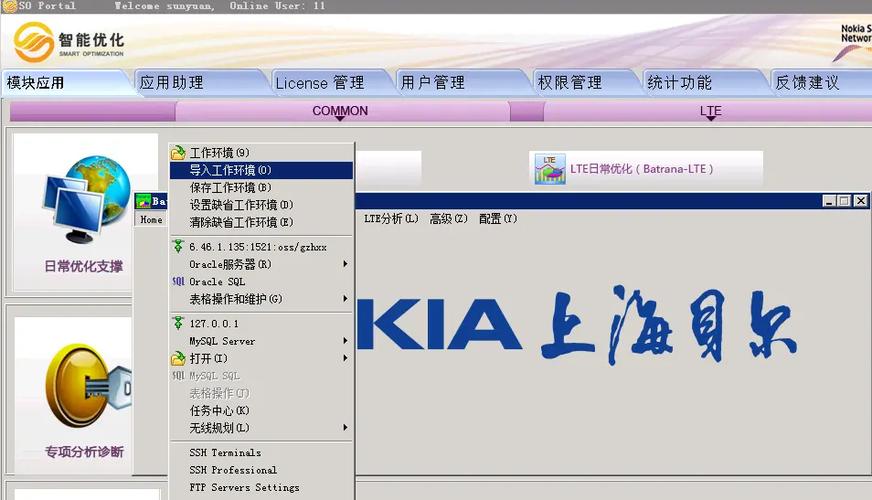The image size is (872, 500).
Task: Open the License 管理 tab
Action: (331, 83)
